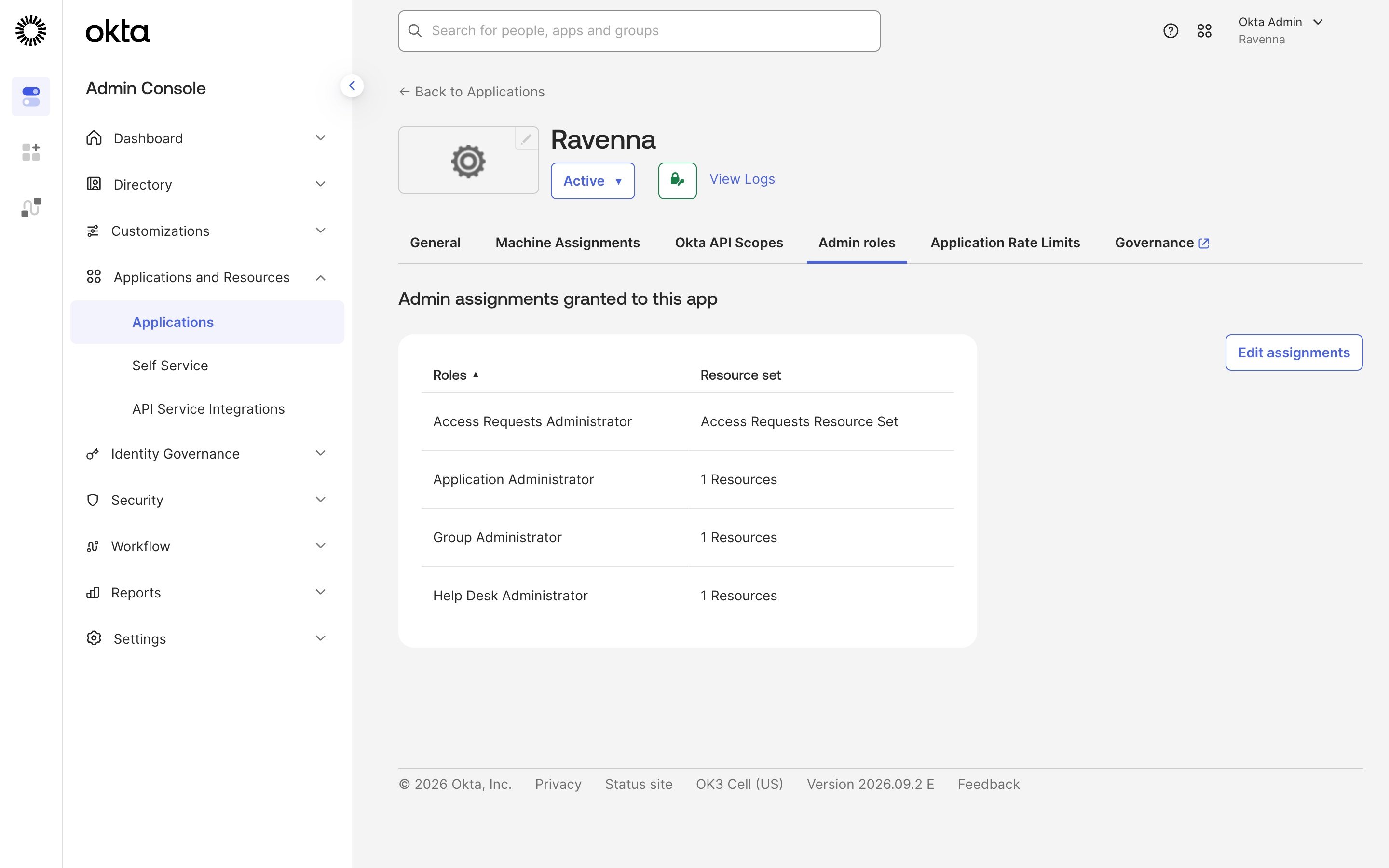Open API Service Integrations in the sidebar
This screenshot has width=1389, height=868.
pos(208,409)
